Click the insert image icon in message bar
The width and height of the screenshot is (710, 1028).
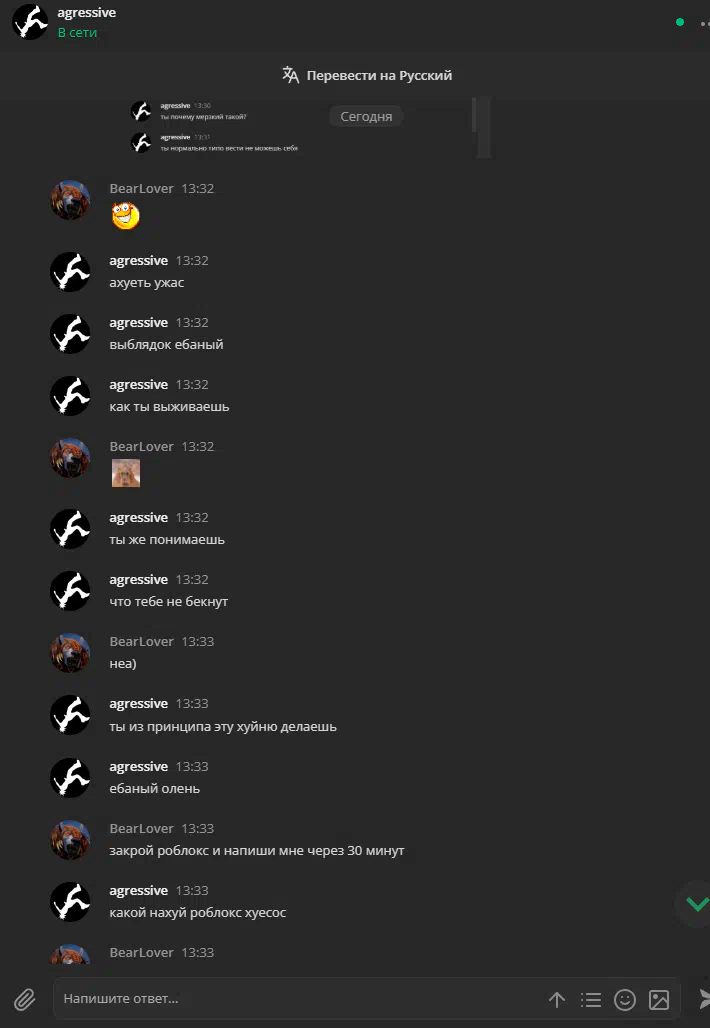(x=659, y=999)
